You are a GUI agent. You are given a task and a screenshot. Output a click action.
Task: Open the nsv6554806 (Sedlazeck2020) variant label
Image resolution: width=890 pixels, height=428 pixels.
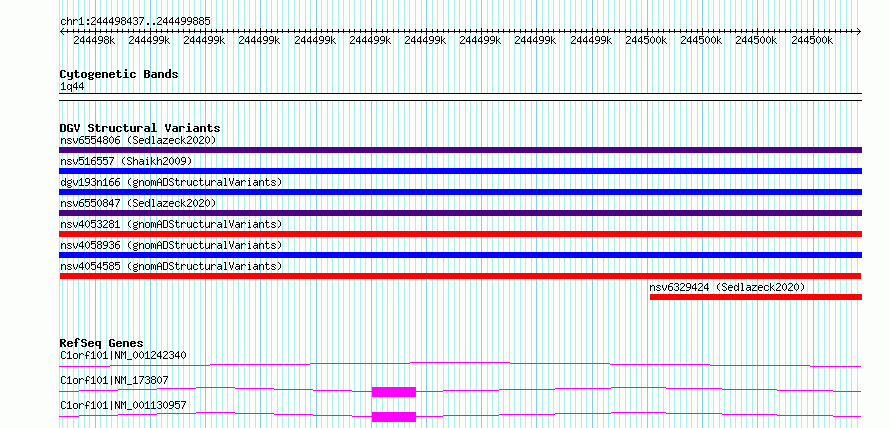point(138,140)
